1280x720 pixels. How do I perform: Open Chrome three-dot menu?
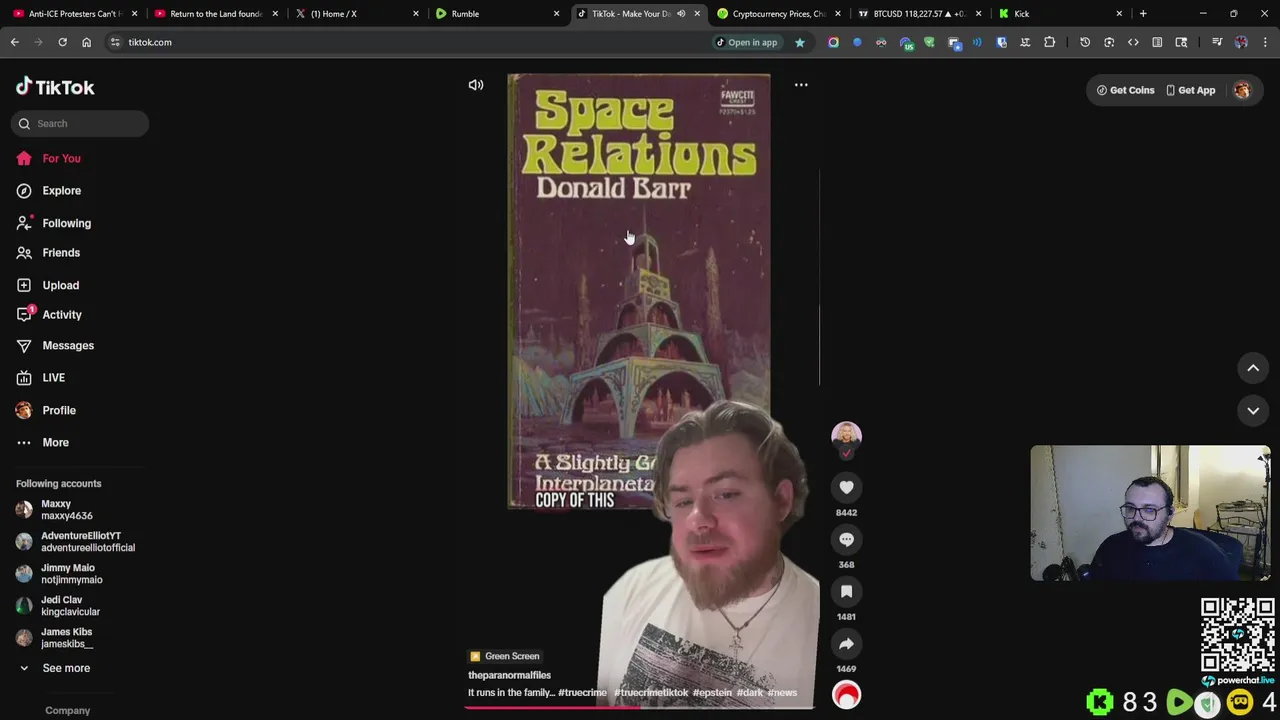coord(1265,42)
